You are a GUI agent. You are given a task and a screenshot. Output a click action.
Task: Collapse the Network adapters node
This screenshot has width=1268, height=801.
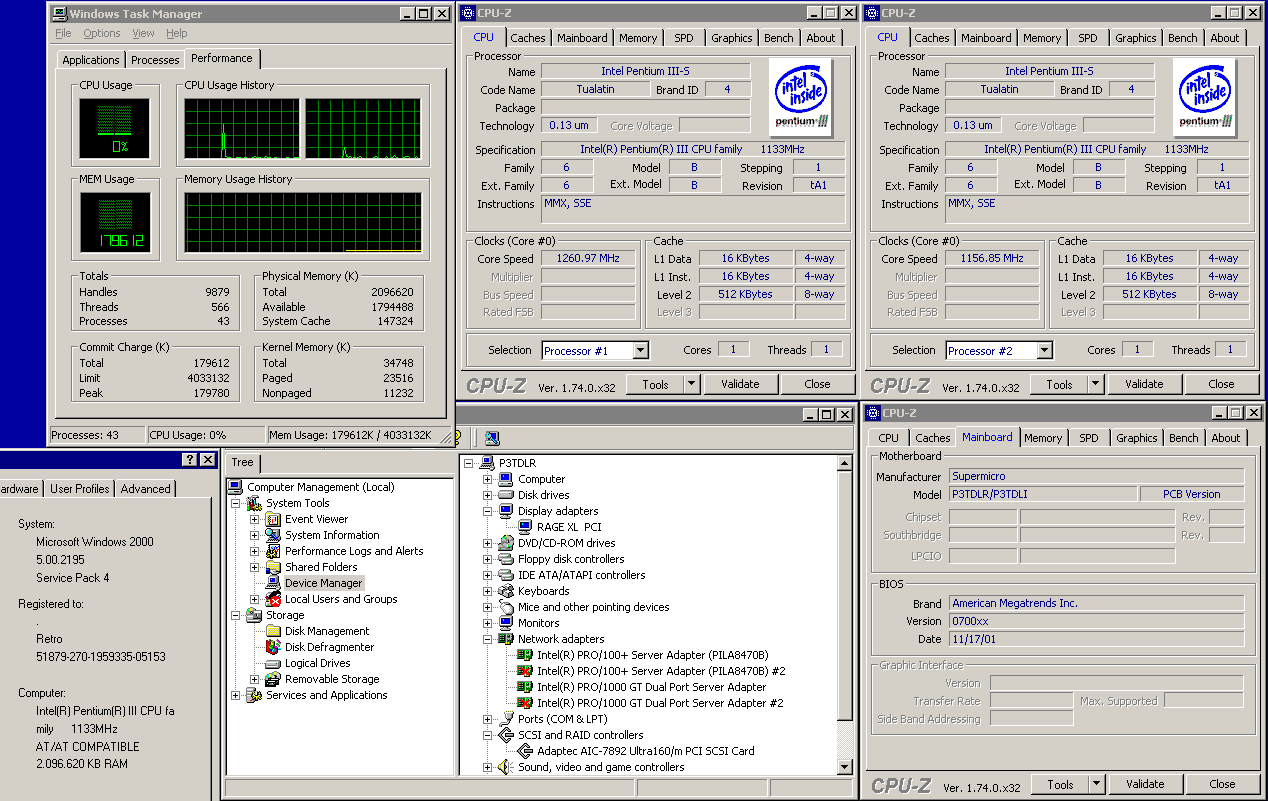coord(487,639)
